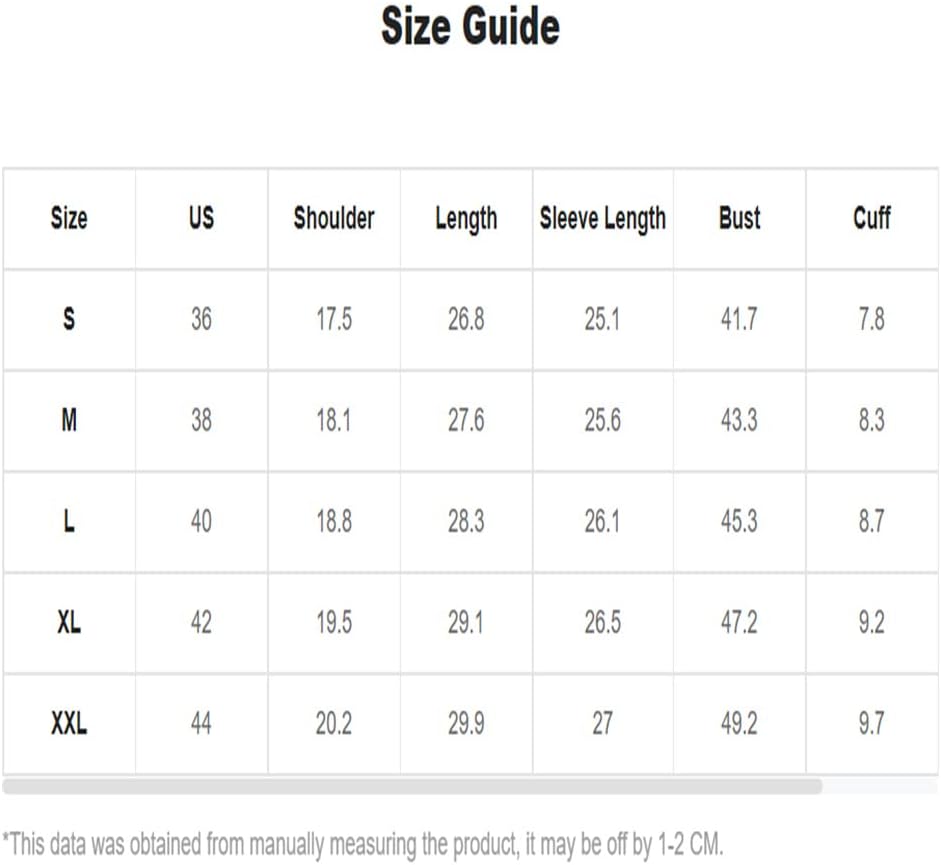Click the L size row label
This screenshot has width=941, height=865.
pos(69,521)
